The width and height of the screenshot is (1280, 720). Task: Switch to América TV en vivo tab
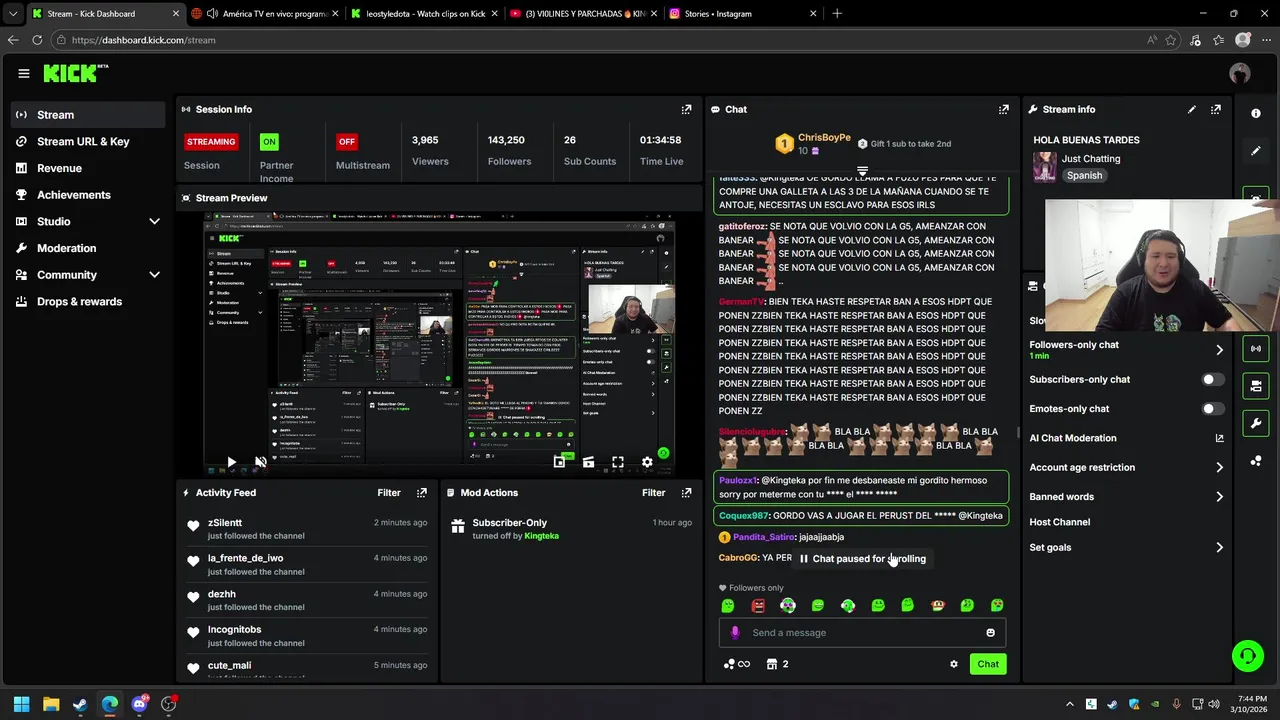(264, 14)
